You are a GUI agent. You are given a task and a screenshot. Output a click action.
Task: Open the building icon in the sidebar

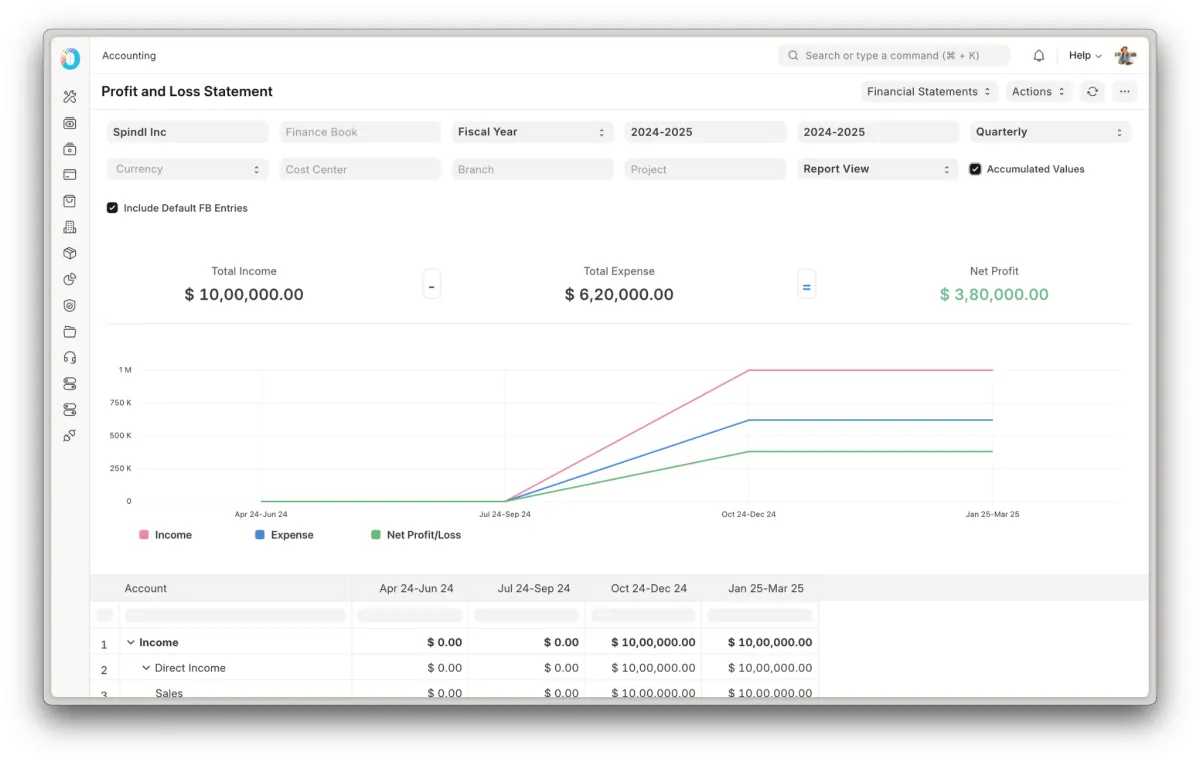tap(70, 227)
